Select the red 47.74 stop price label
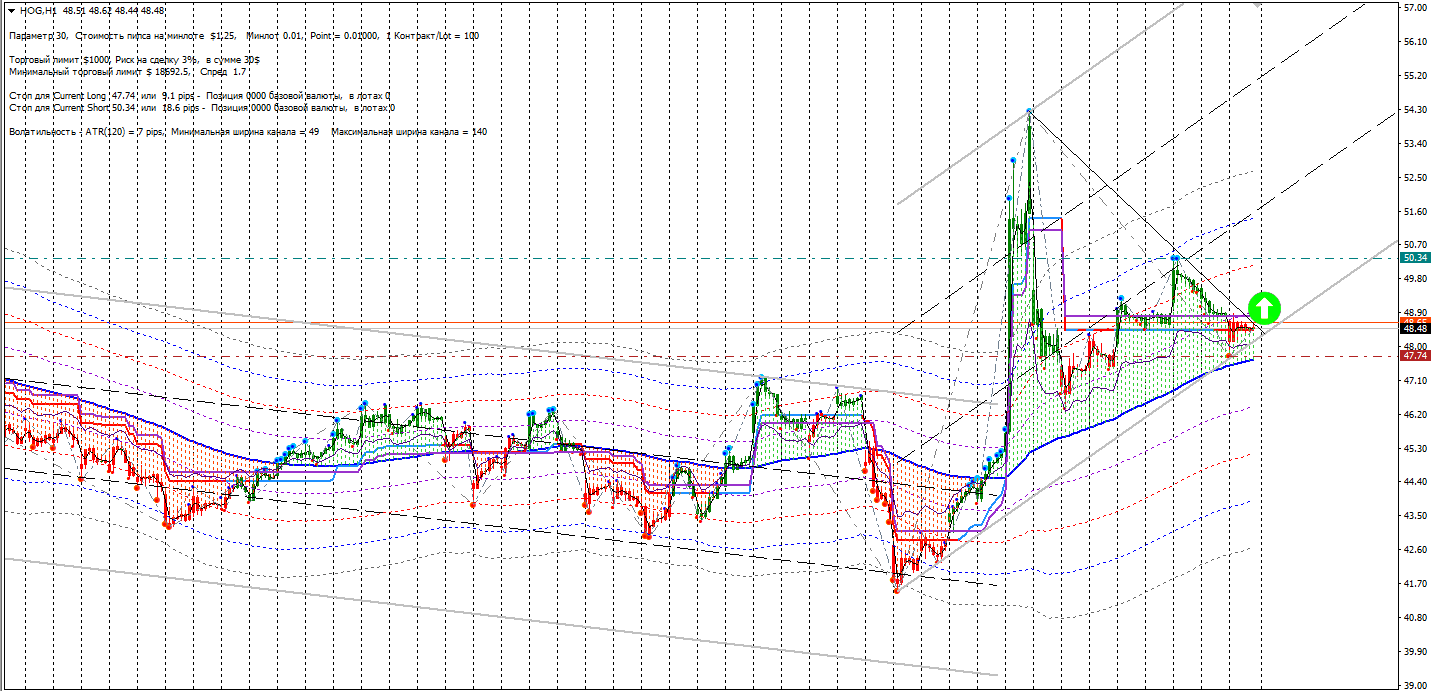The image size is (1434, 691). click(x=1414, y=356)
